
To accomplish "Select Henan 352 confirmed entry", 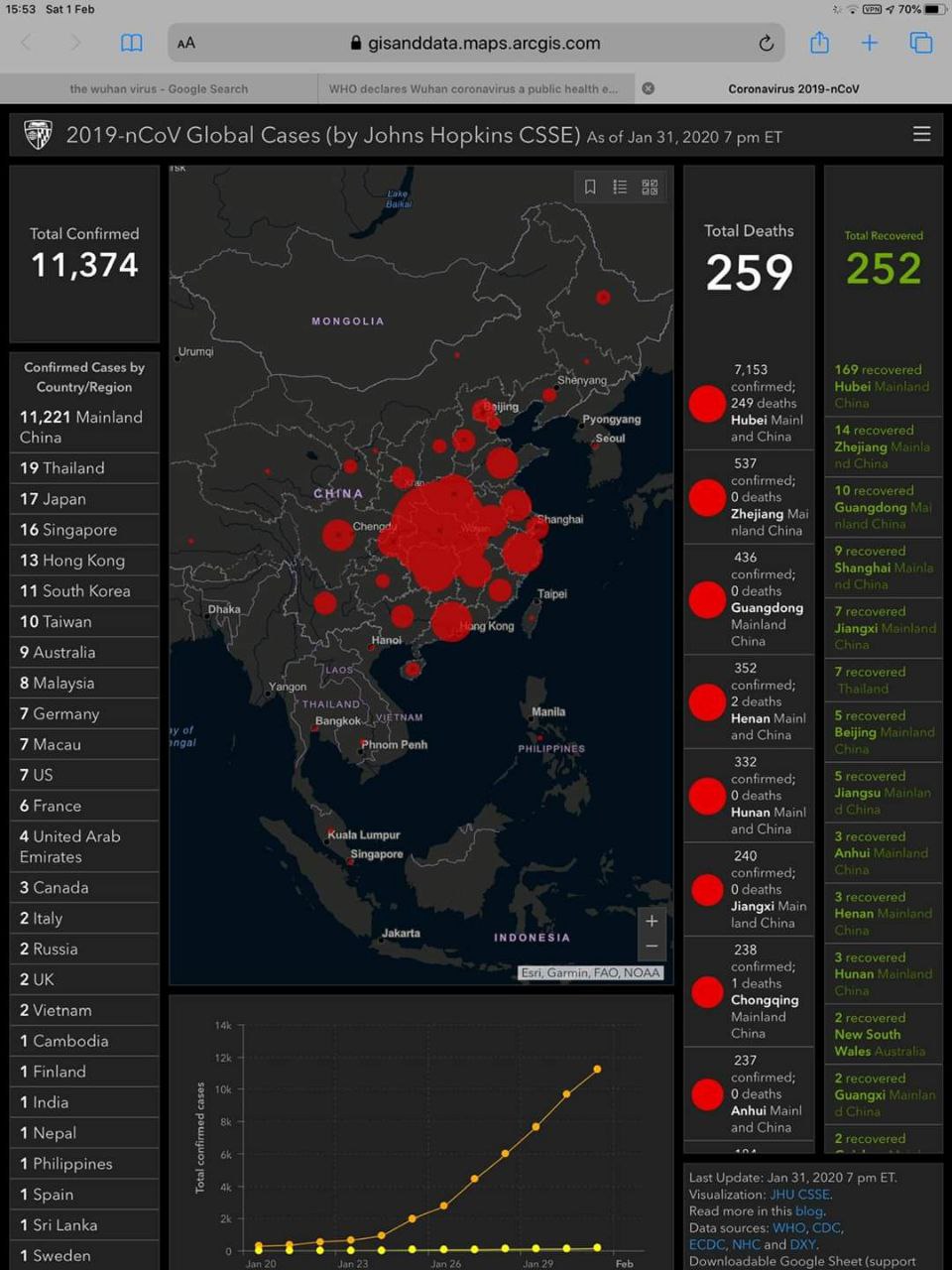I will [x=749, y=701].
